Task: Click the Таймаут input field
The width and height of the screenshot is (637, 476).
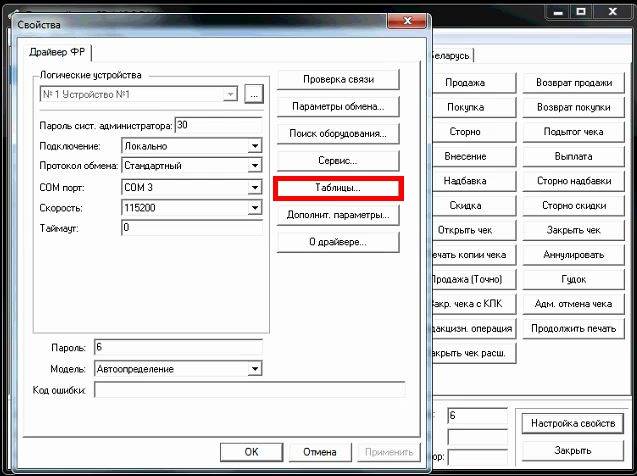Action: coord(190,228)
